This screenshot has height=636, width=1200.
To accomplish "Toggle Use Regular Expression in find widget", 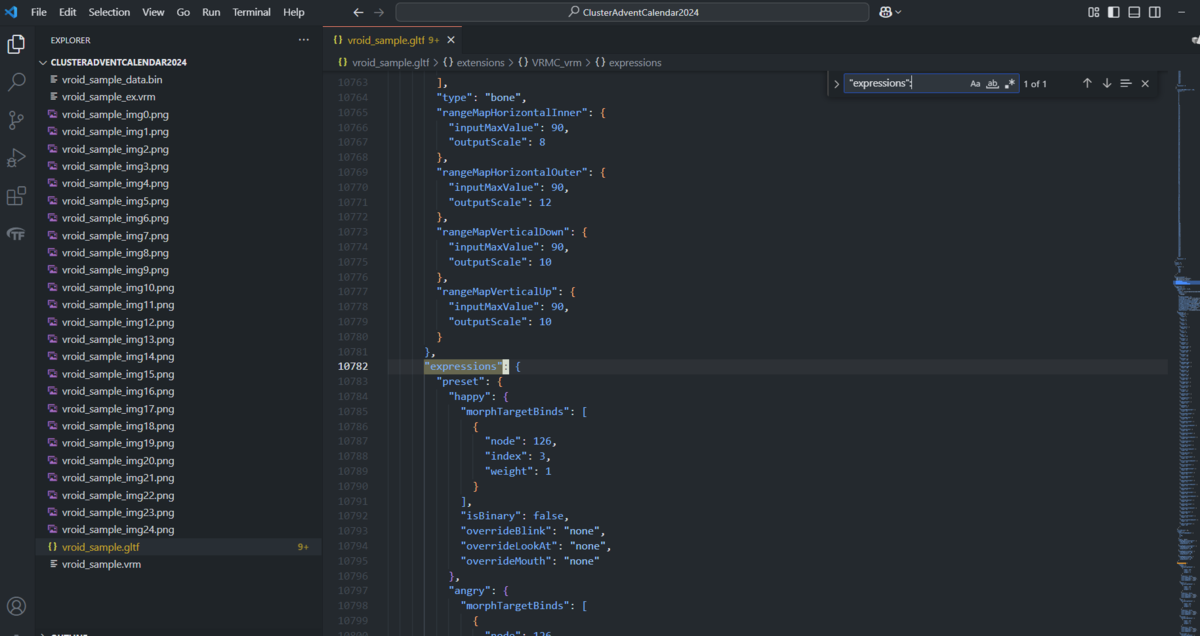I will click(1009, 84).
